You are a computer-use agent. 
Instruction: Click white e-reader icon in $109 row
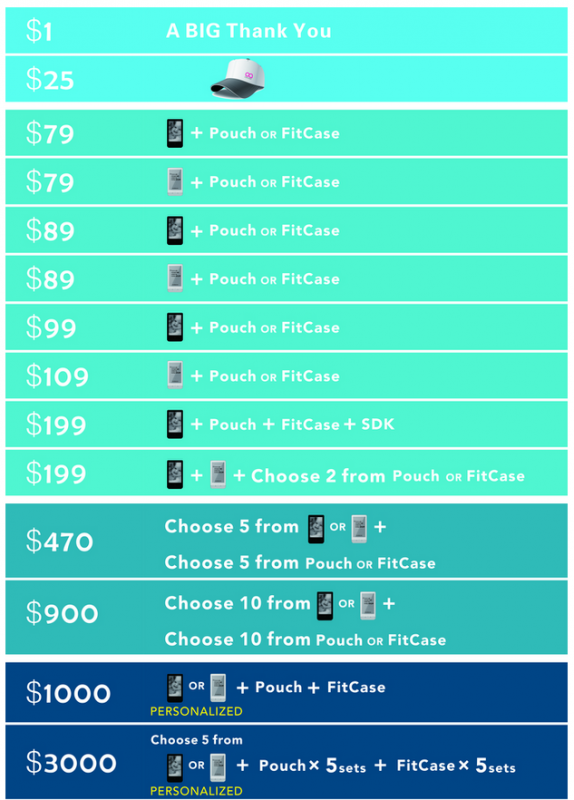tap(175, 376)
